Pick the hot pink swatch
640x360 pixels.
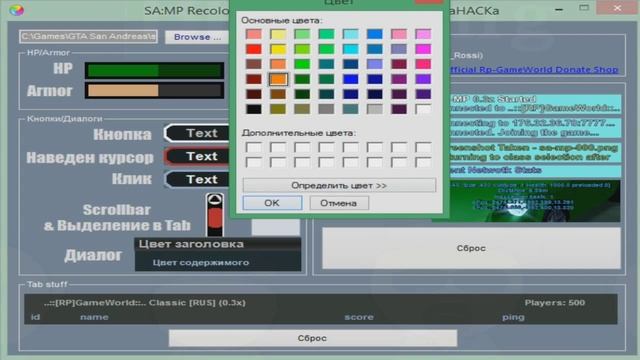point(423,64)
